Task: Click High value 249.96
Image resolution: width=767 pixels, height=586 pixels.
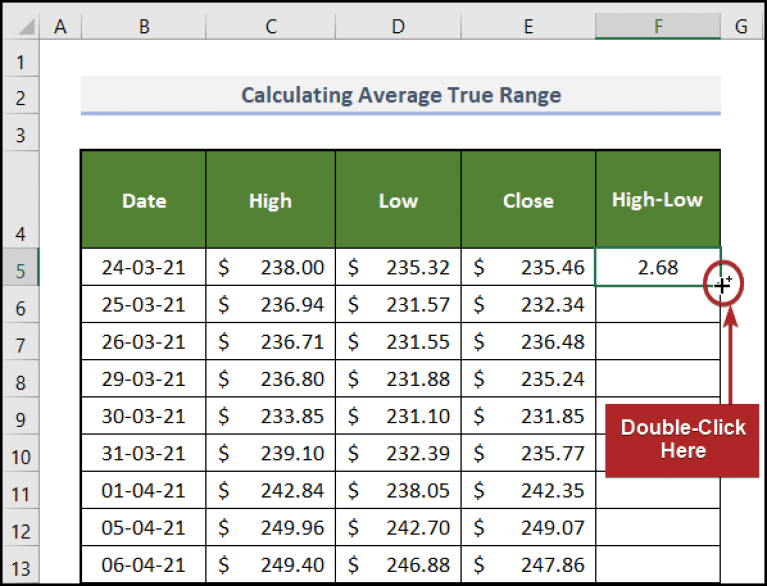Action: tap(271, 527)
